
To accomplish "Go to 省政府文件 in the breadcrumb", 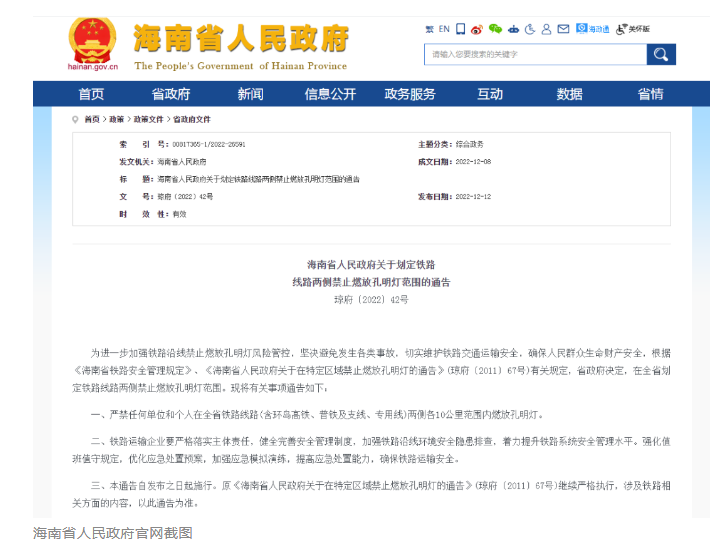I will [x=192, y=119].
